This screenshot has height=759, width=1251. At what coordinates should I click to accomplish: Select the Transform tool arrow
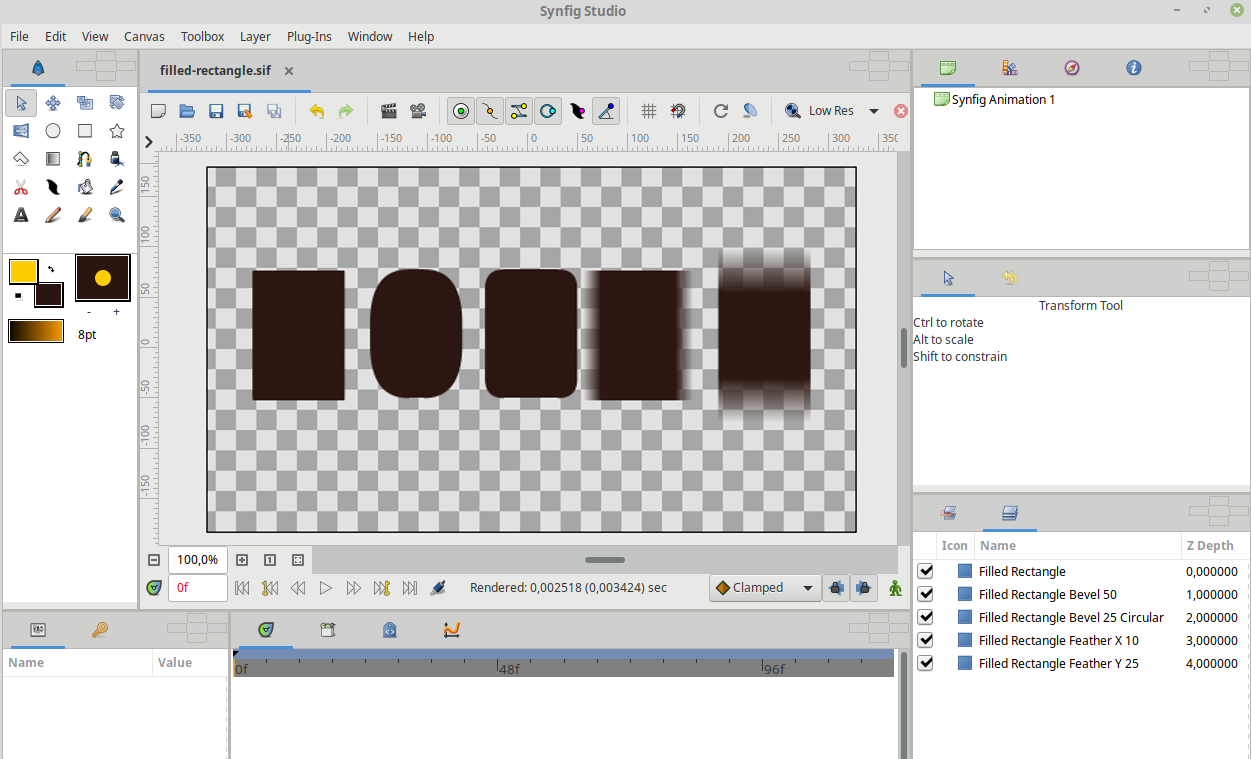pyautogui.click(x=21, y=102)
